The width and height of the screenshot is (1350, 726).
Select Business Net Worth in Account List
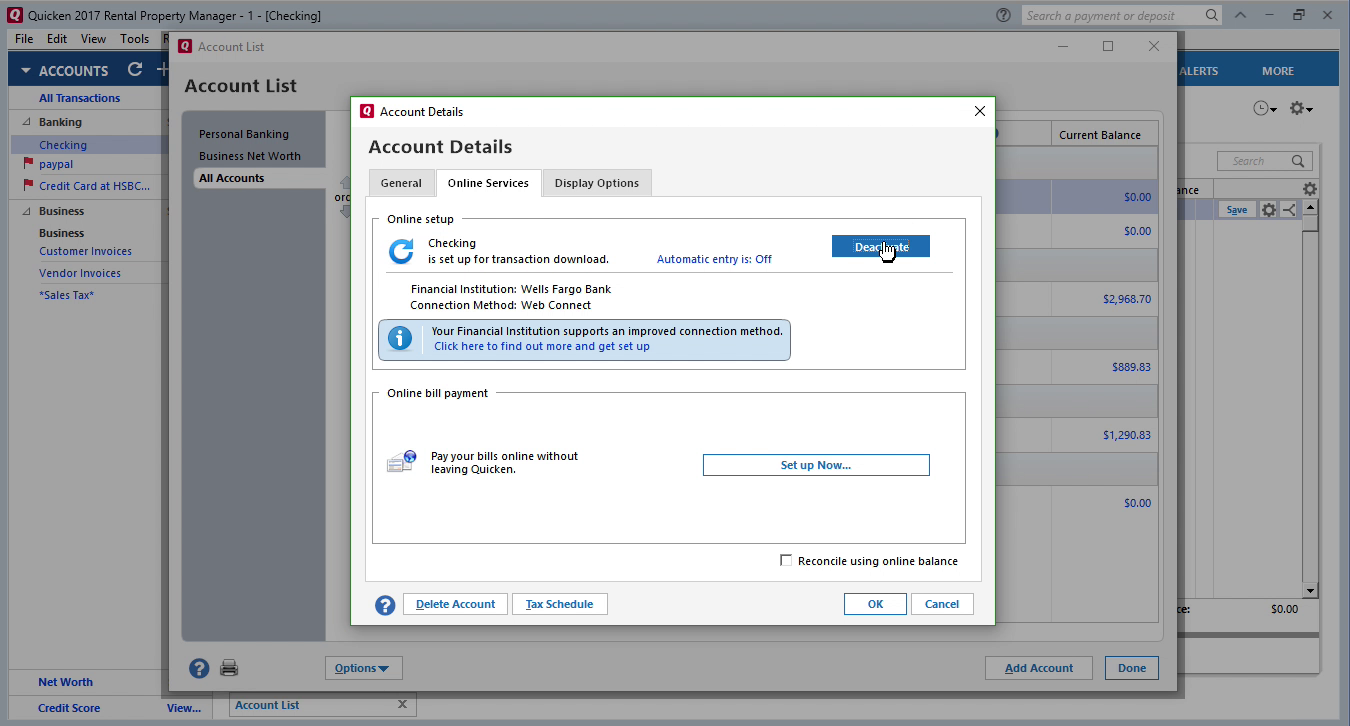[250, 156]
